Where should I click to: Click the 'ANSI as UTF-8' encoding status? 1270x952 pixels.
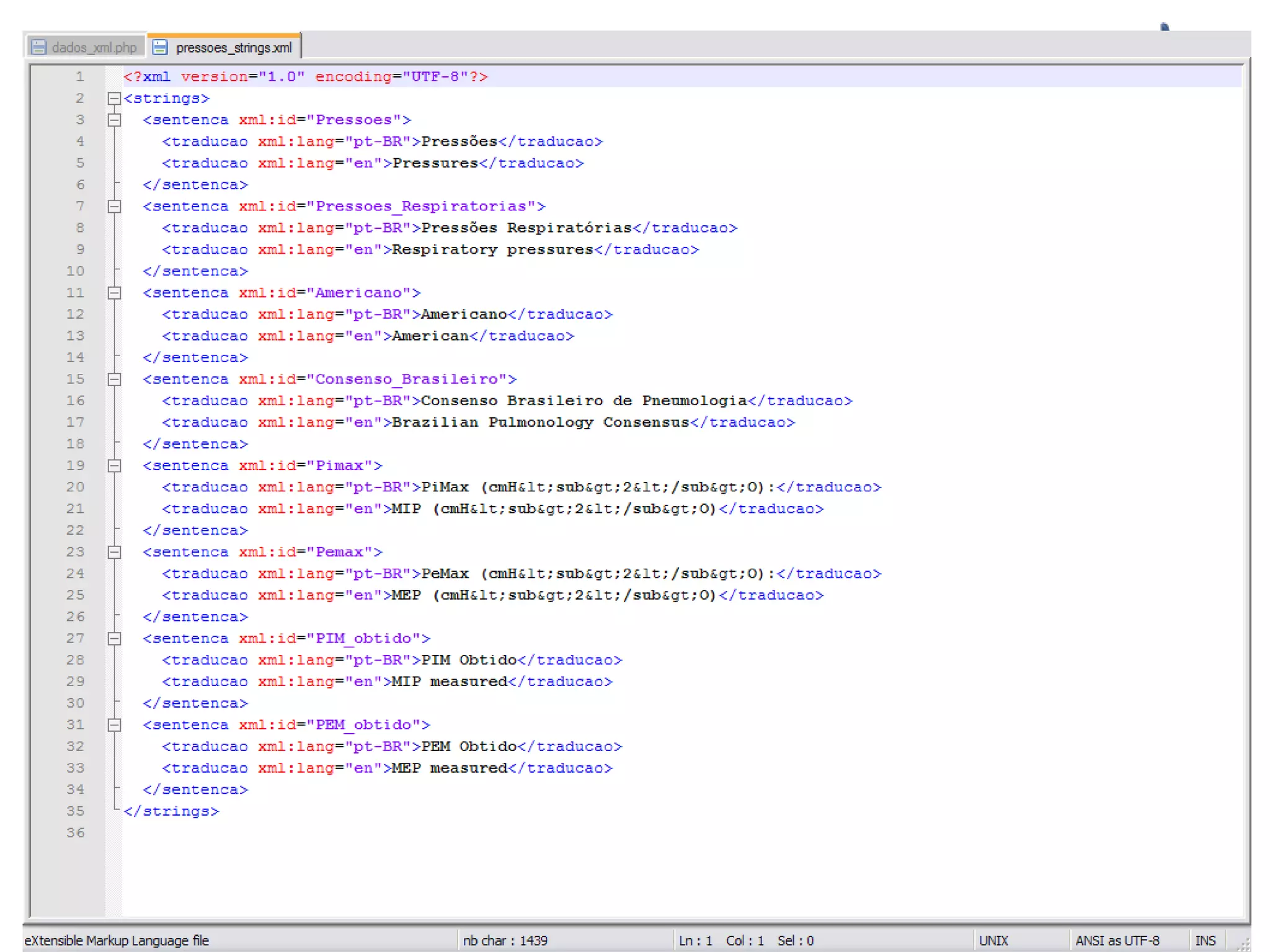pos(1117,940)
